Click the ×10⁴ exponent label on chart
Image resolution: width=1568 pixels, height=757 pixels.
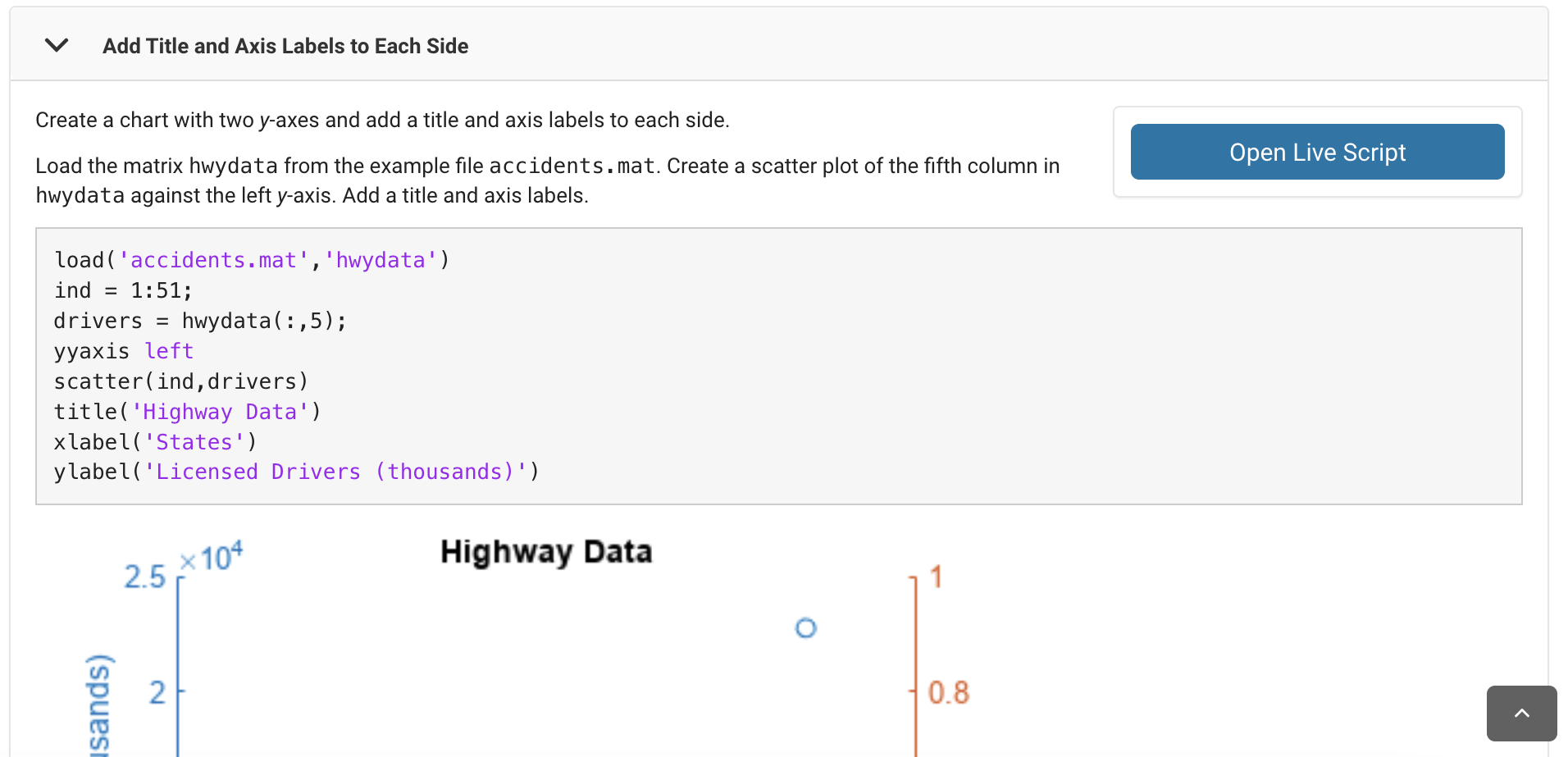[212, 558]
